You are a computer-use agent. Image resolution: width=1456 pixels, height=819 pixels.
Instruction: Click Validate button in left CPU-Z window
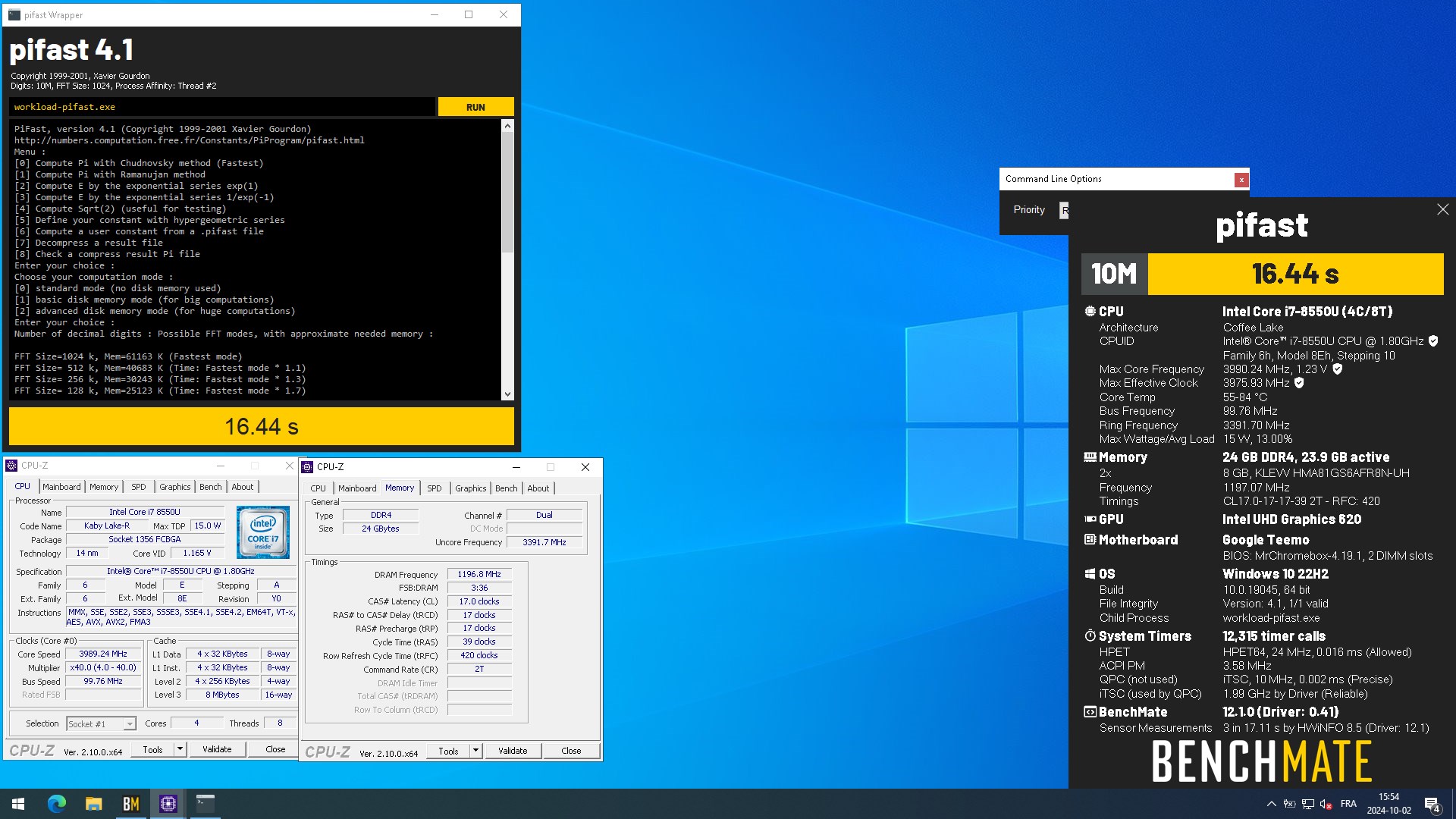[217, 749]
